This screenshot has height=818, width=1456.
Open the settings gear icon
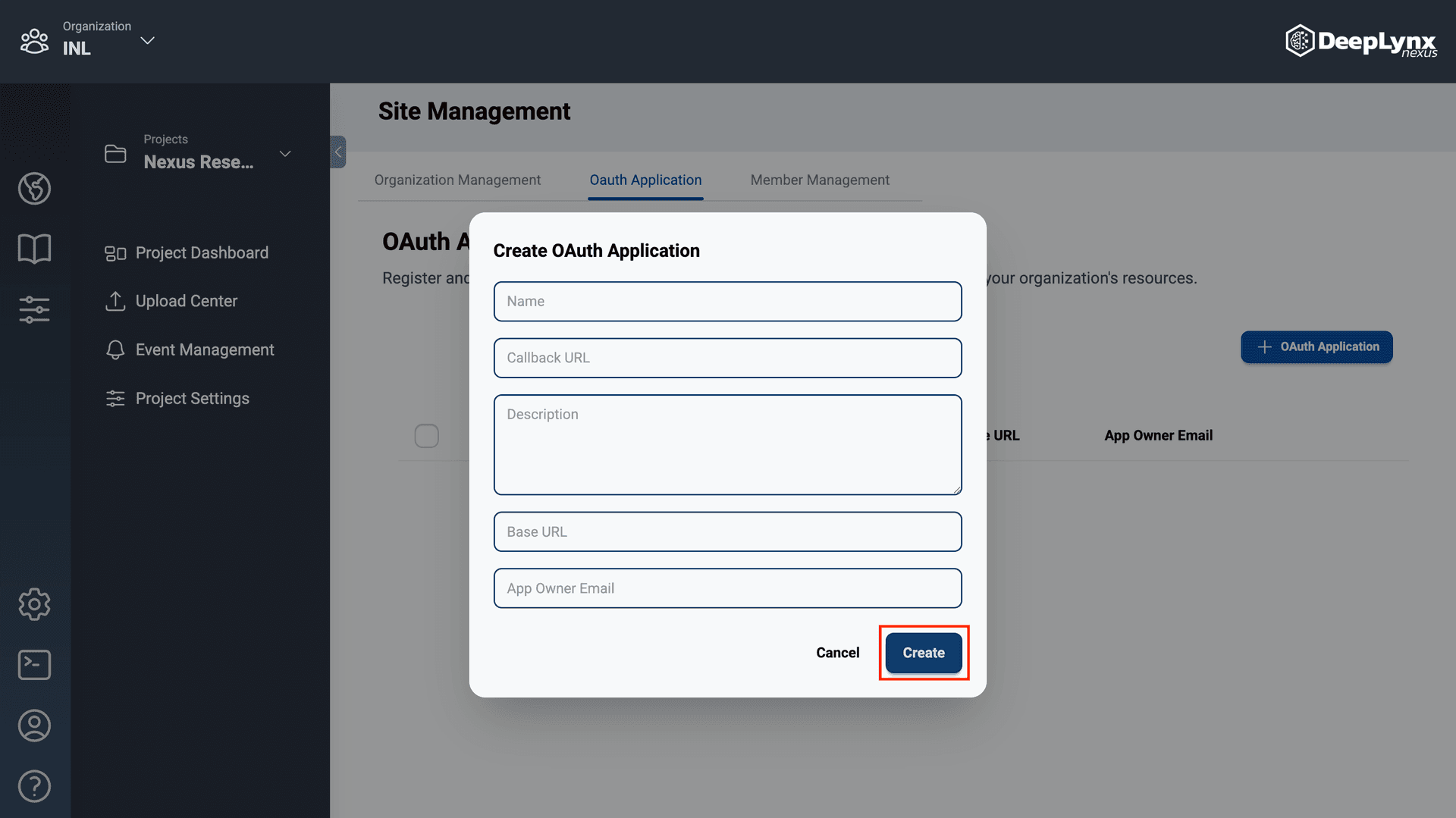34,604
